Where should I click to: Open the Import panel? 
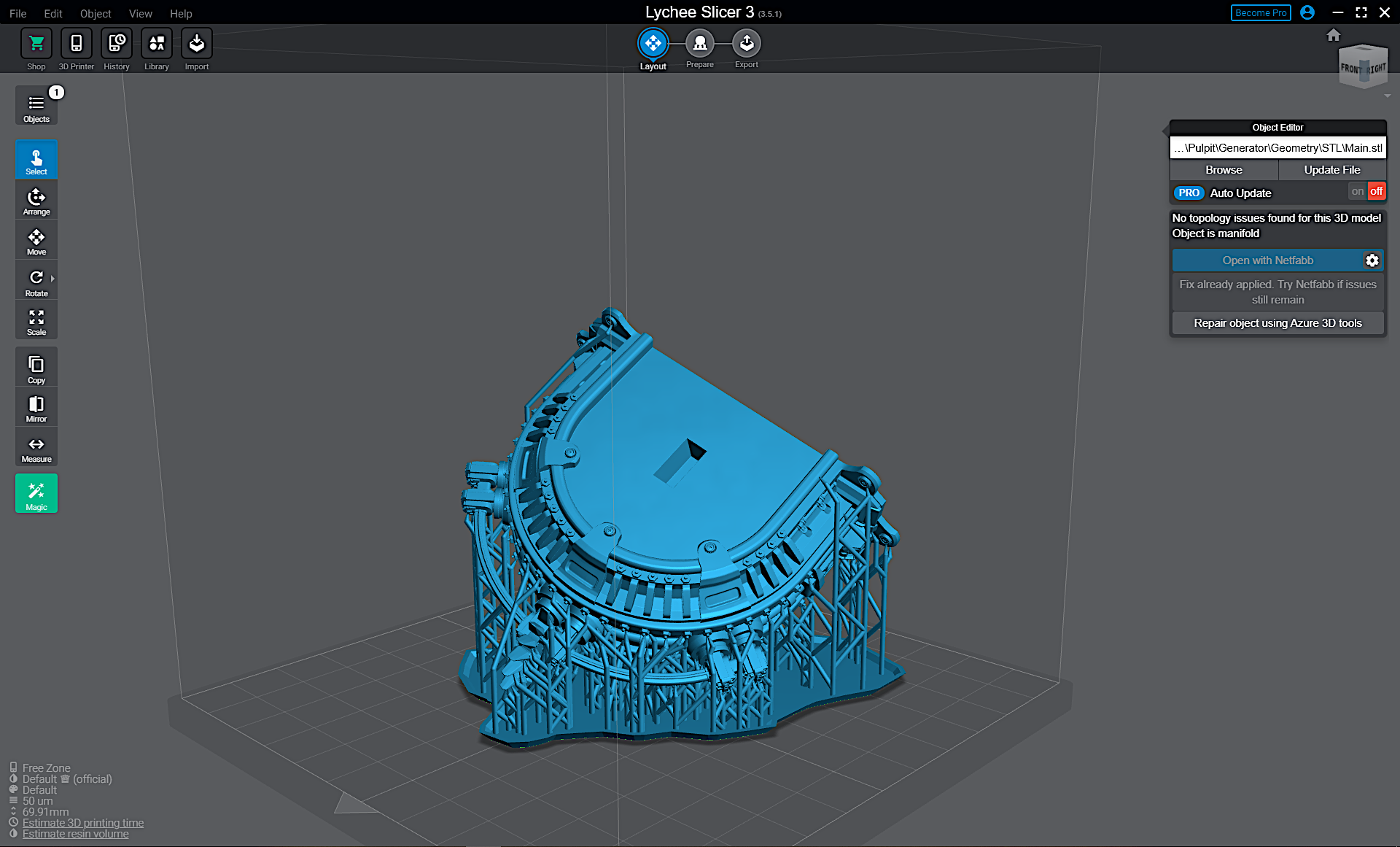coord(196,48)
